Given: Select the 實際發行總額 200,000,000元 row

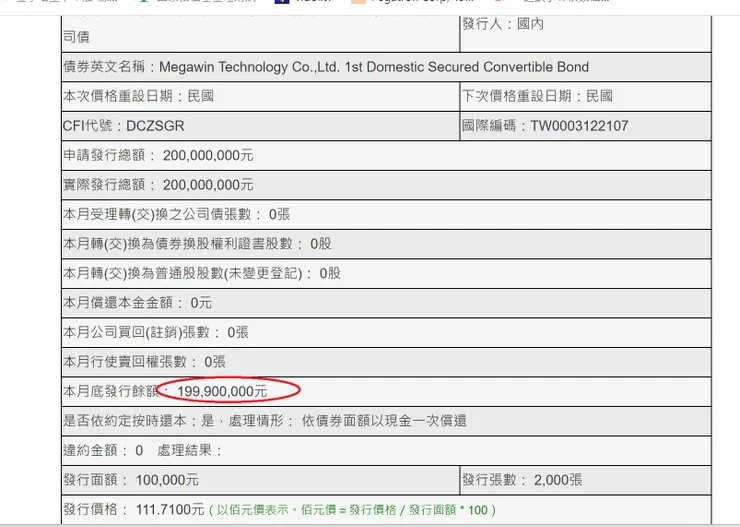Looking at the screenshot, I should pyautogui.click(x=386, y=185).
